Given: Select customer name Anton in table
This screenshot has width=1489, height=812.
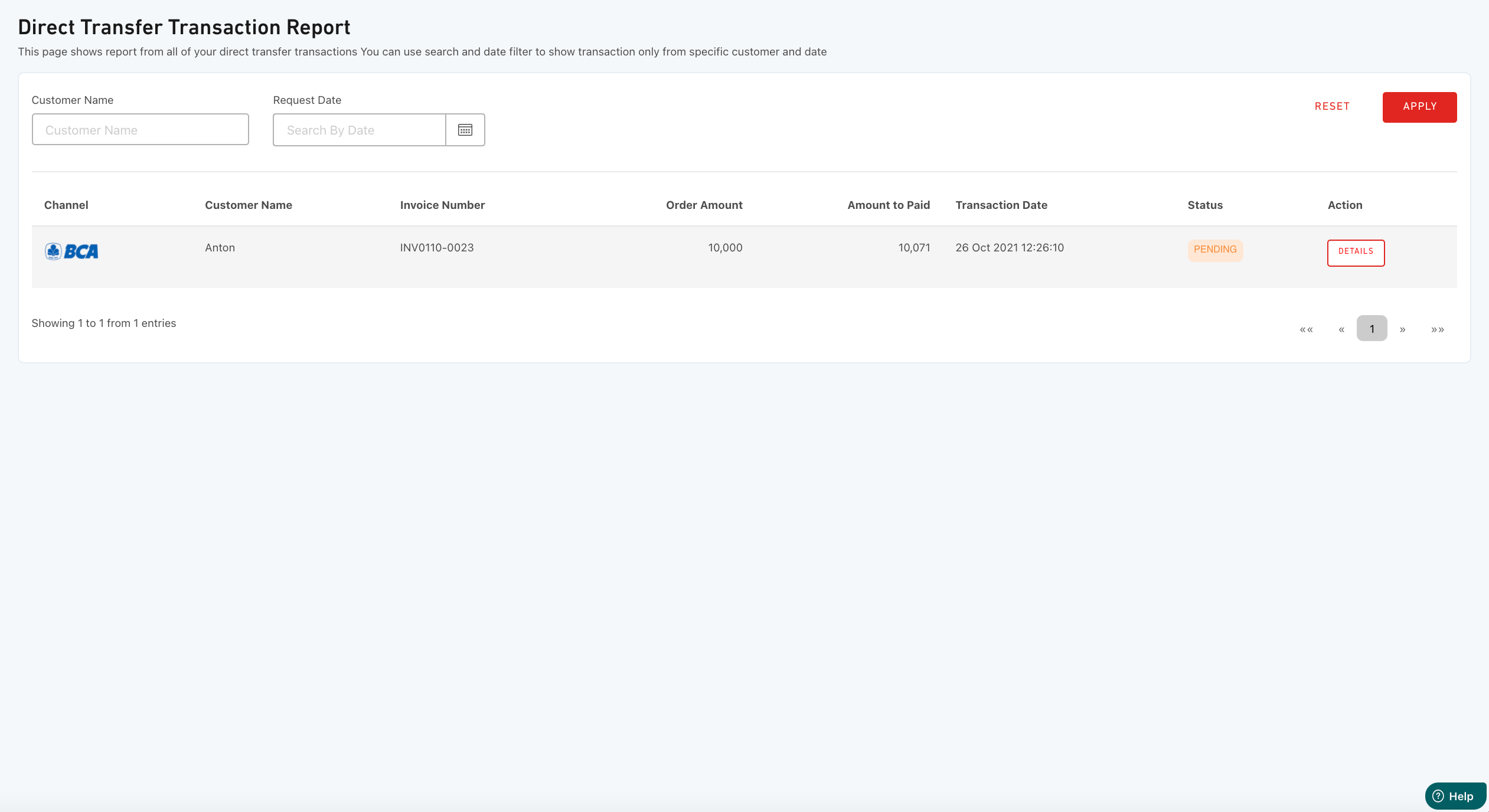Looking at the screenshot, I should point(220,248).
